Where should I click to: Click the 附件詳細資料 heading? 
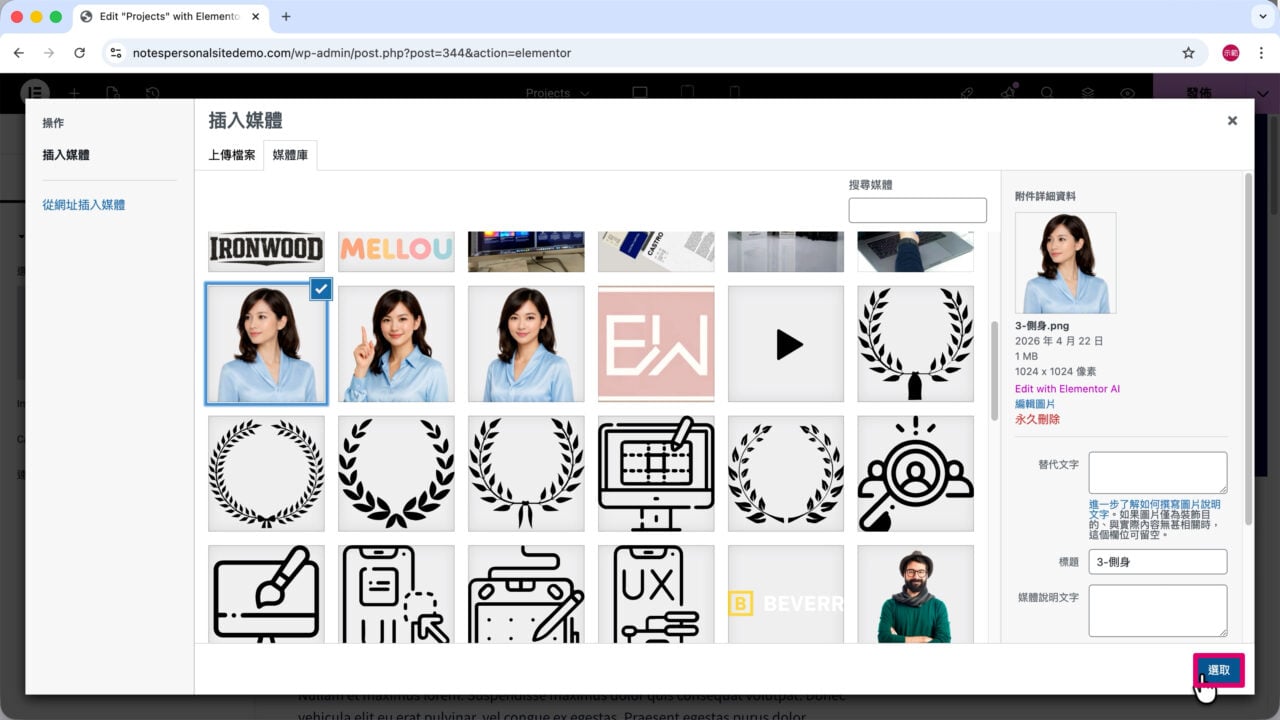point(1046,196)
